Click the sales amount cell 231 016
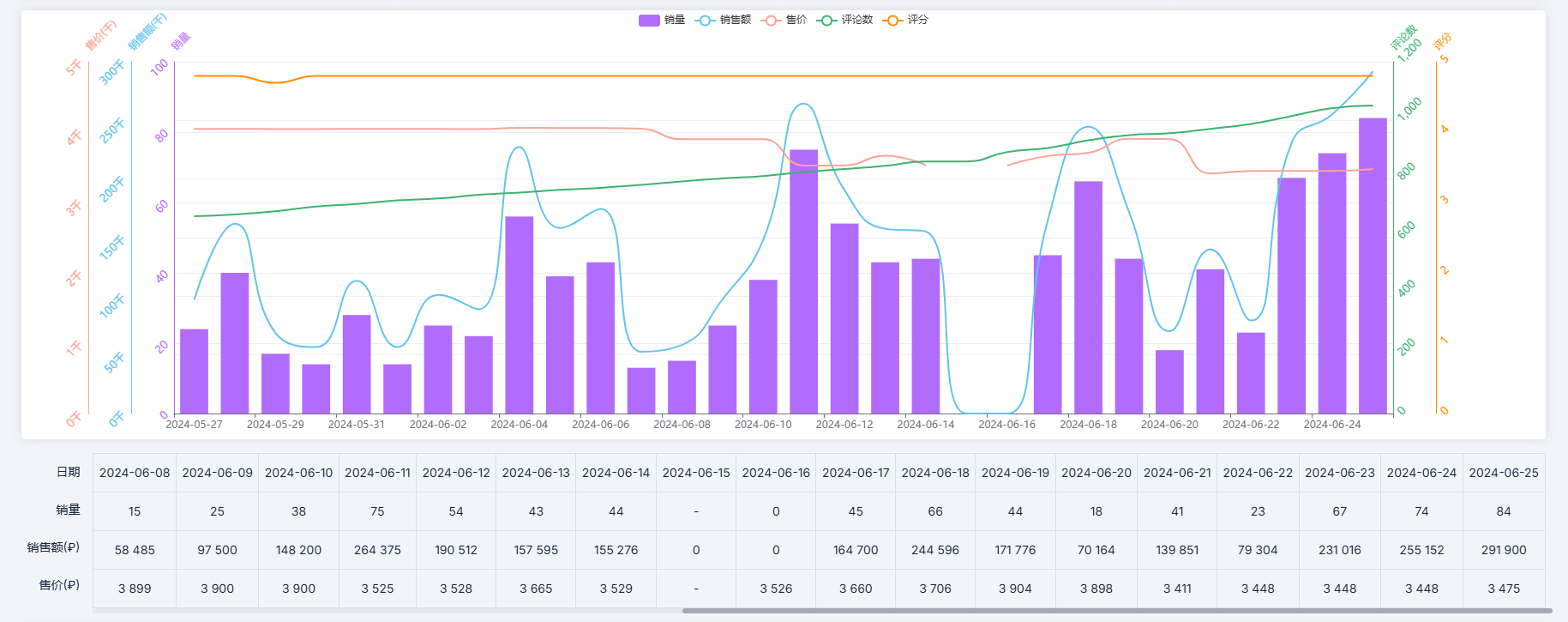This screenshot has width=1568, height=622. pyautogui.click(x=1340, y=550)
